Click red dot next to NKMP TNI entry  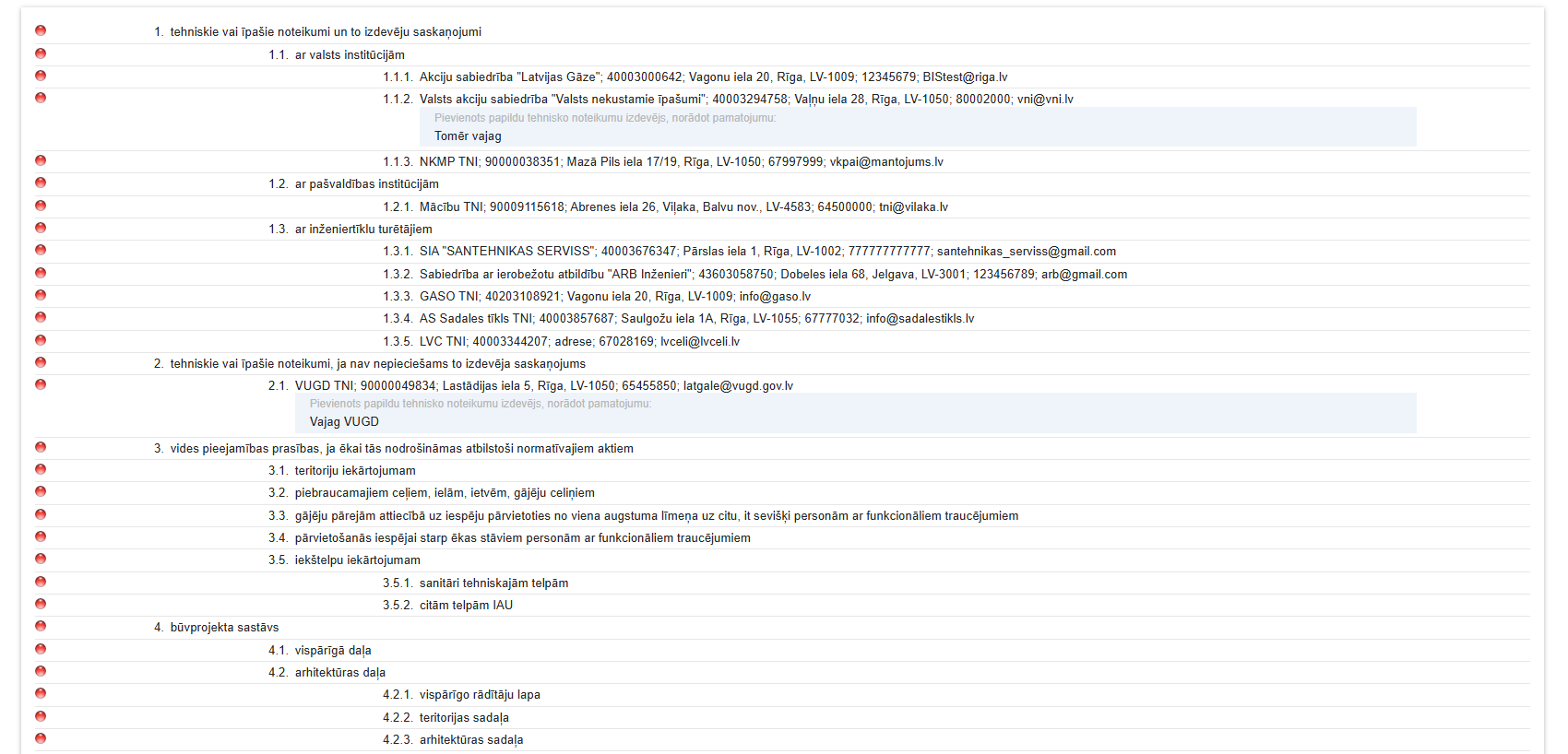click(41, 160)
